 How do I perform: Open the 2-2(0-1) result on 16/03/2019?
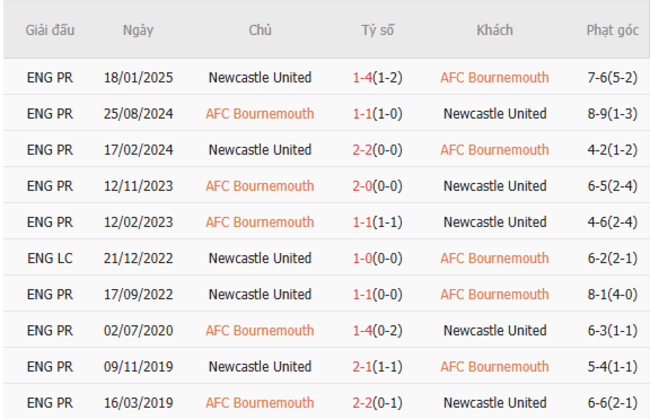pos(377,402)
